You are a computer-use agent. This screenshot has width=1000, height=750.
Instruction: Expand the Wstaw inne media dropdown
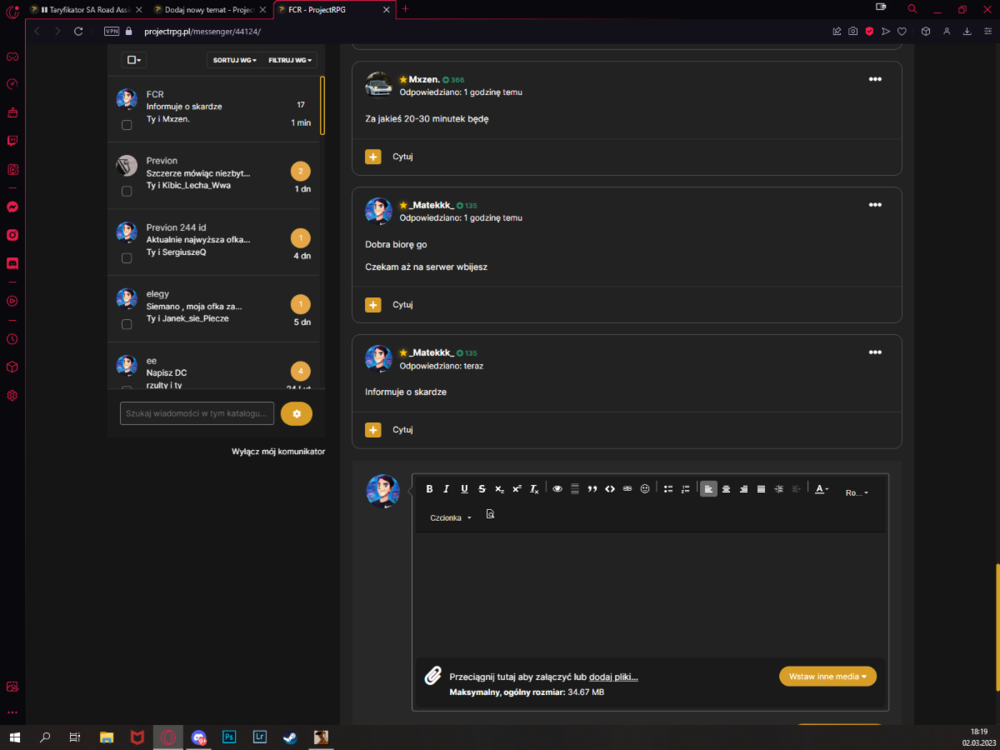point(828,676)
